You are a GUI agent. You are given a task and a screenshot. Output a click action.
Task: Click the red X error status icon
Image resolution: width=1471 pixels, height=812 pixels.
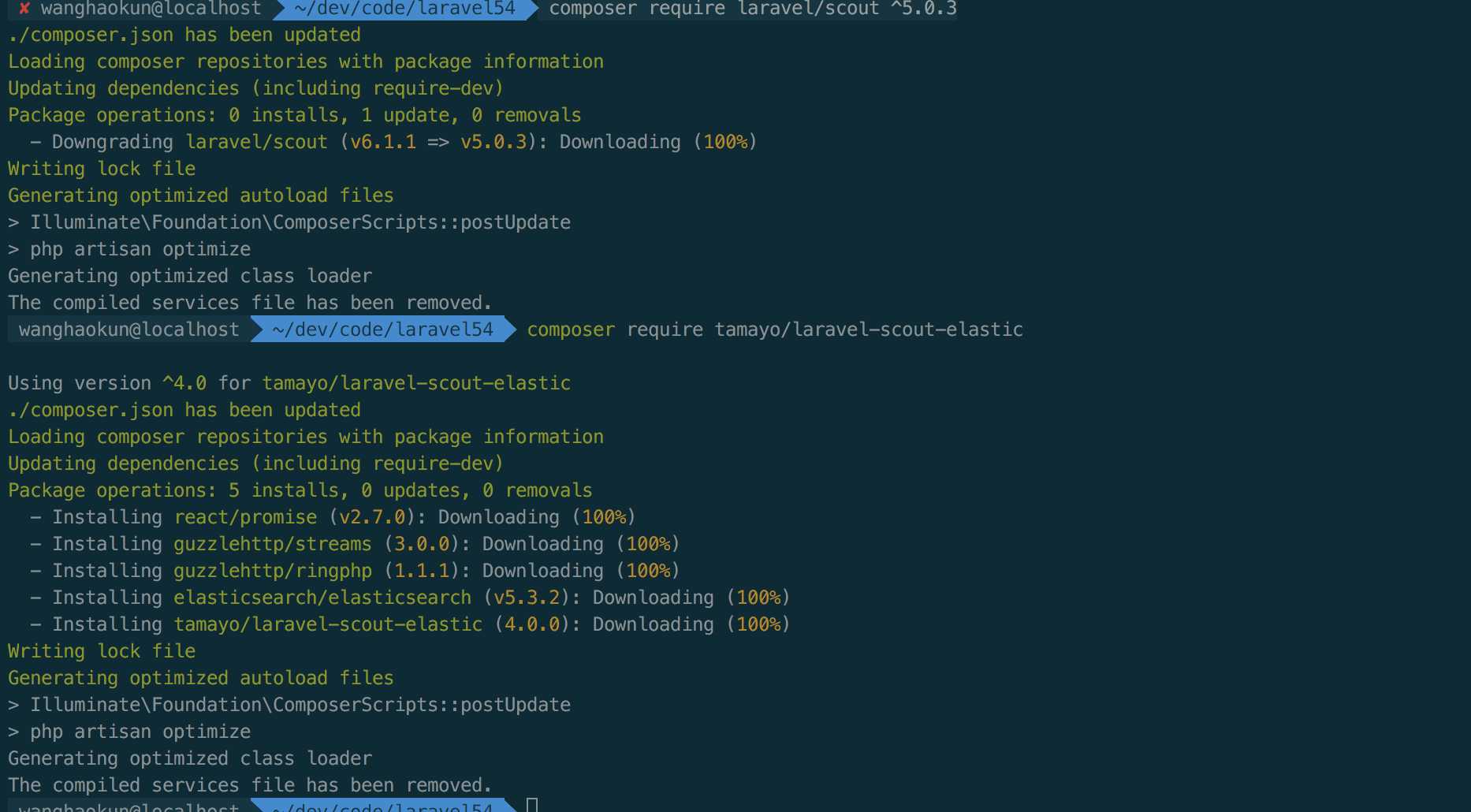tap(24, 9)
